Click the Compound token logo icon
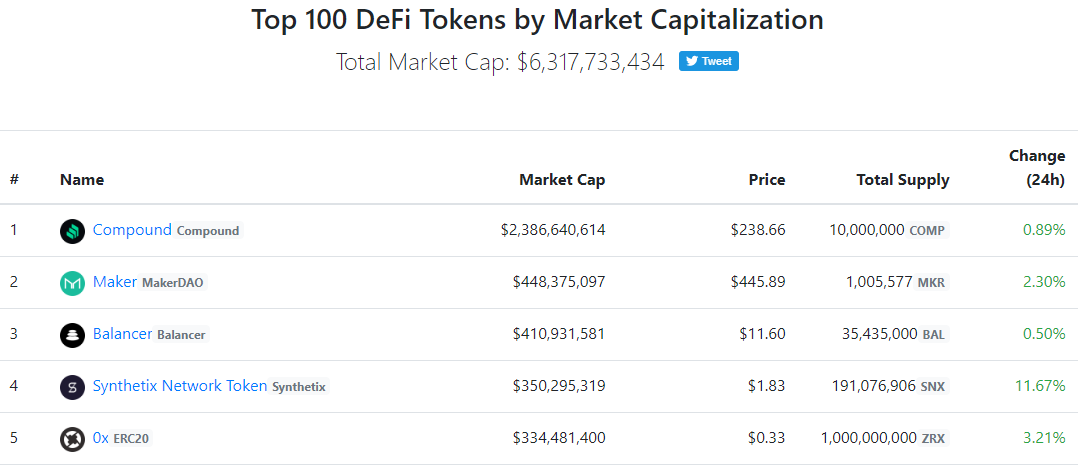Viewport: 1082px width, 468px height. point(72,231)
